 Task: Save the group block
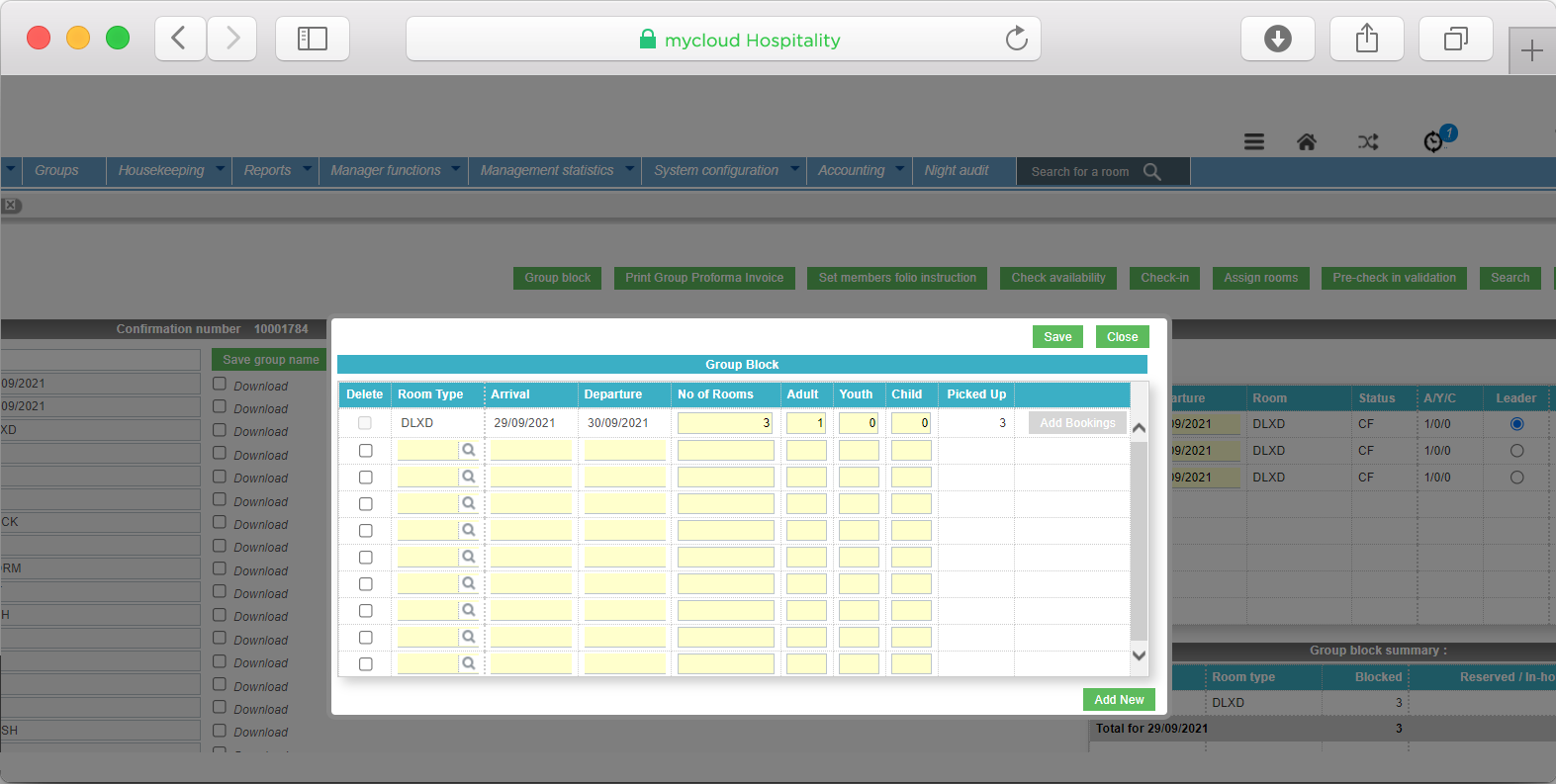tap(1057, 337)
